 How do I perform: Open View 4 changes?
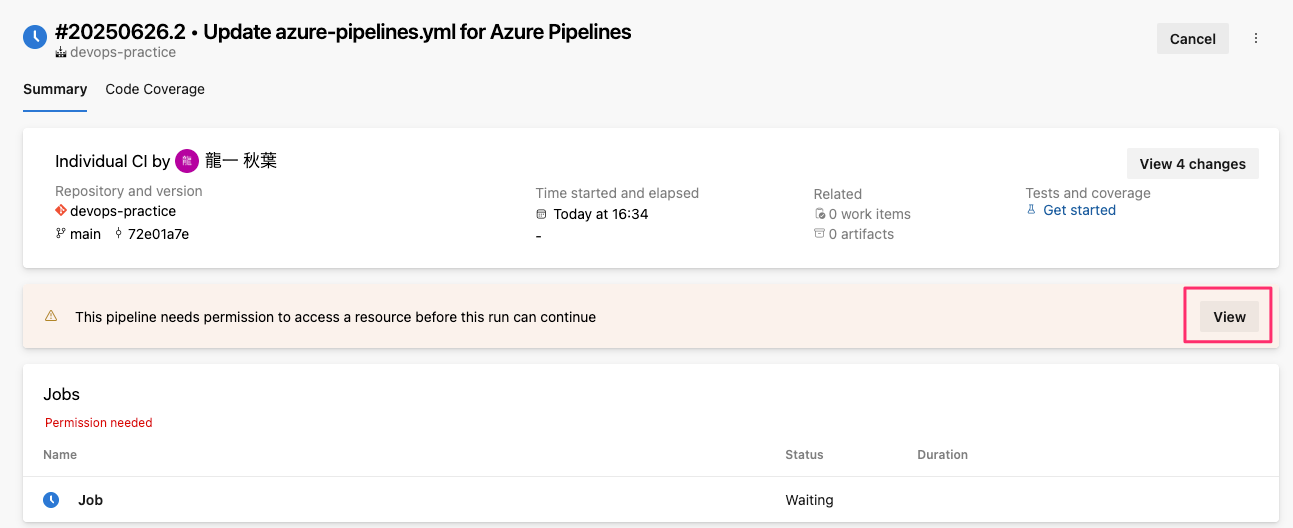click(1193, 164)
